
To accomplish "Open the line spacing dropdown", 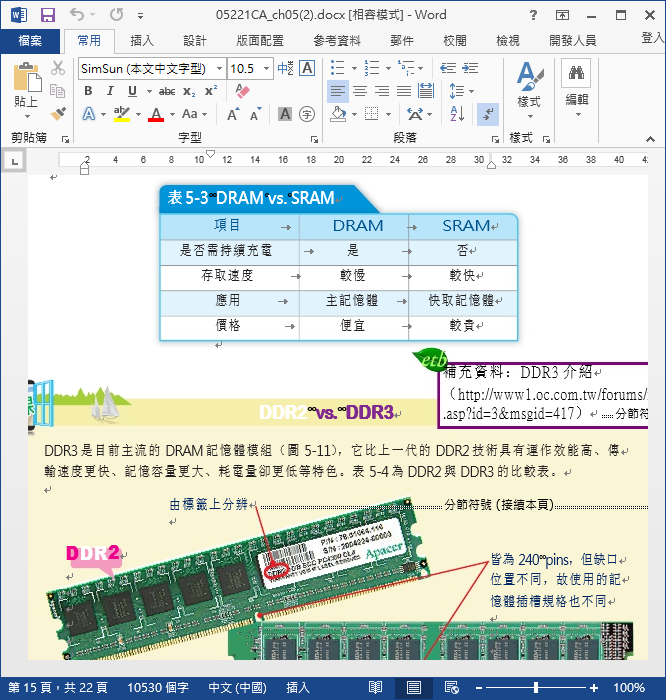I will (x=462, y=91).
